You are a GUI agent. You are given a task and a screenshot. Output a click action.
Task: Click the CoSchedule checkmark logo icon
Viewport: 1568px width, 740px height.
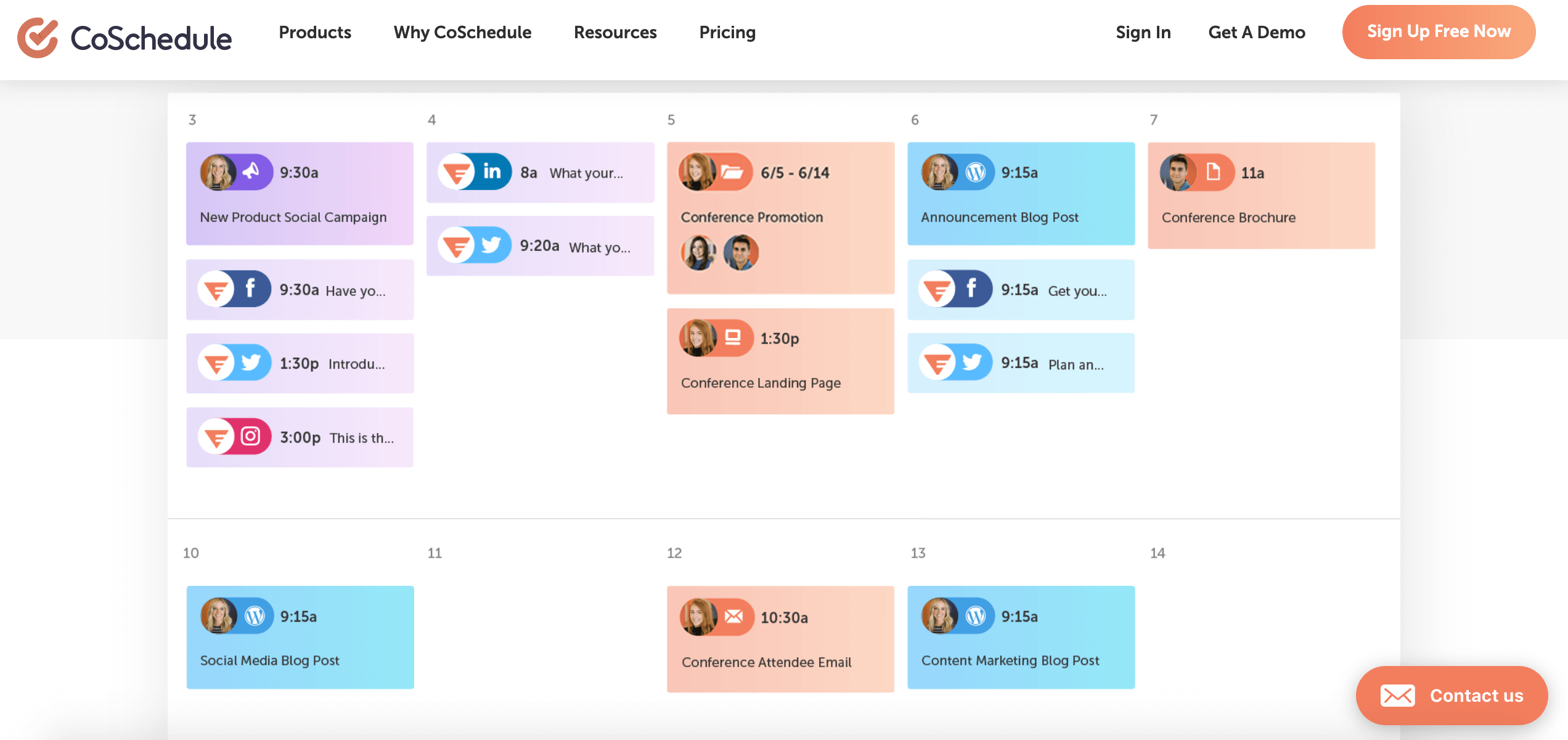pos(38,38)
